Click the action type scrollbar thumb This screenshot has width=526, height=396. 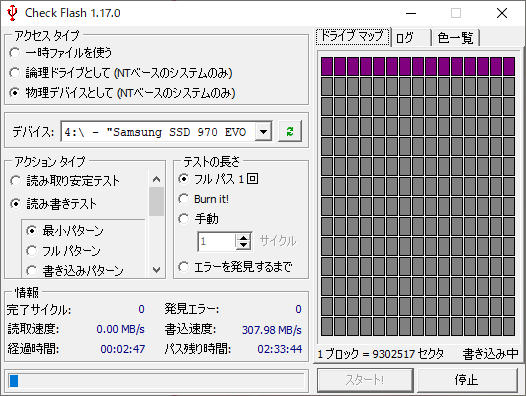pyautogui.click(x=156, y=201)
